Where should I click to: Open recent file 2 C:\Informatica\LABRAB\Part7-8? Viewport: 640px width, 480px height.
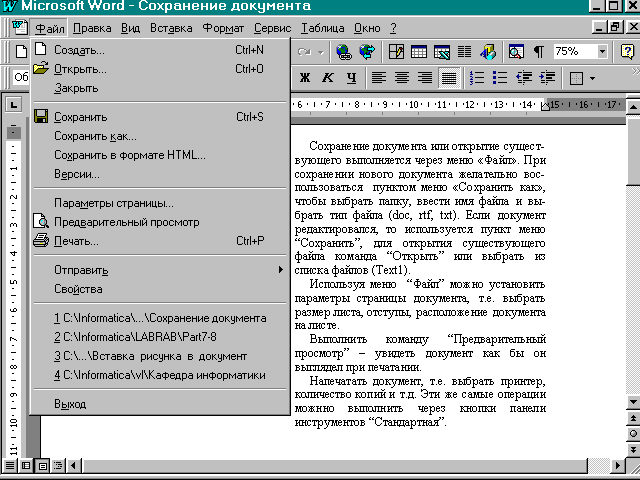point(159,337)
